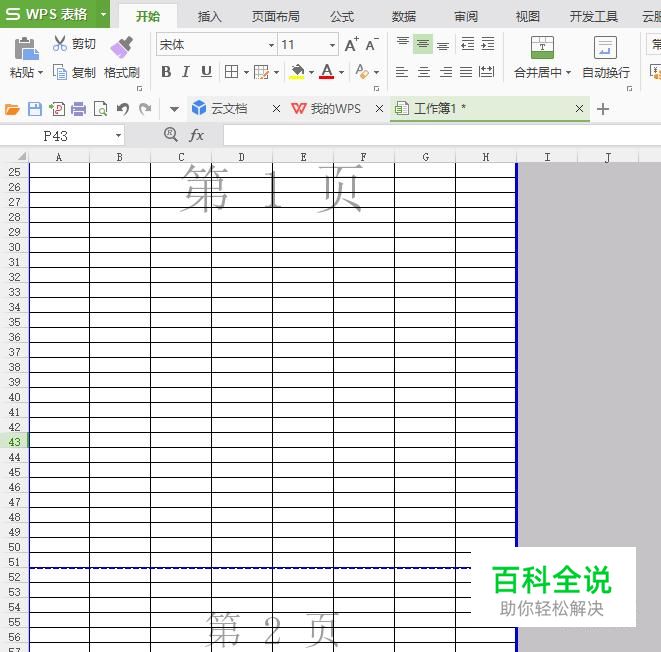Decrease indent icon
The width and height of the screenshot is (661, 652).
(468, 44)
